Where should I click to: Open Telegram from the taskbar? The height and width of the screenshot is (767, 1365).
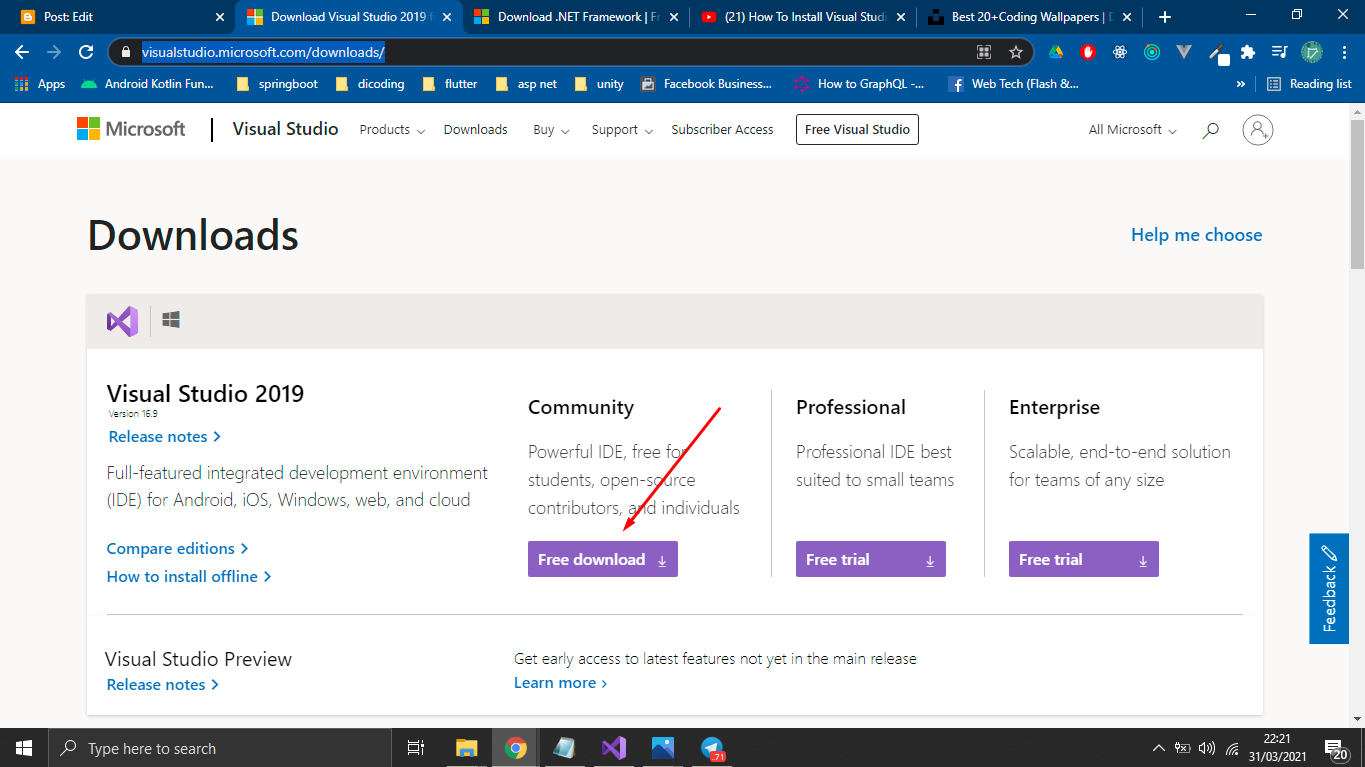[x=711, y=747]
